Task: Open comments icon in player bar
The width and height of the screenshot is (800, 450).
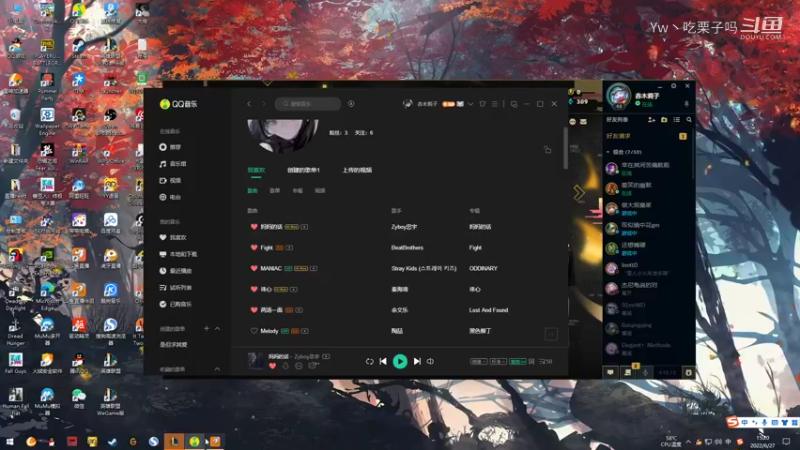Action: [x=313, y=365]
